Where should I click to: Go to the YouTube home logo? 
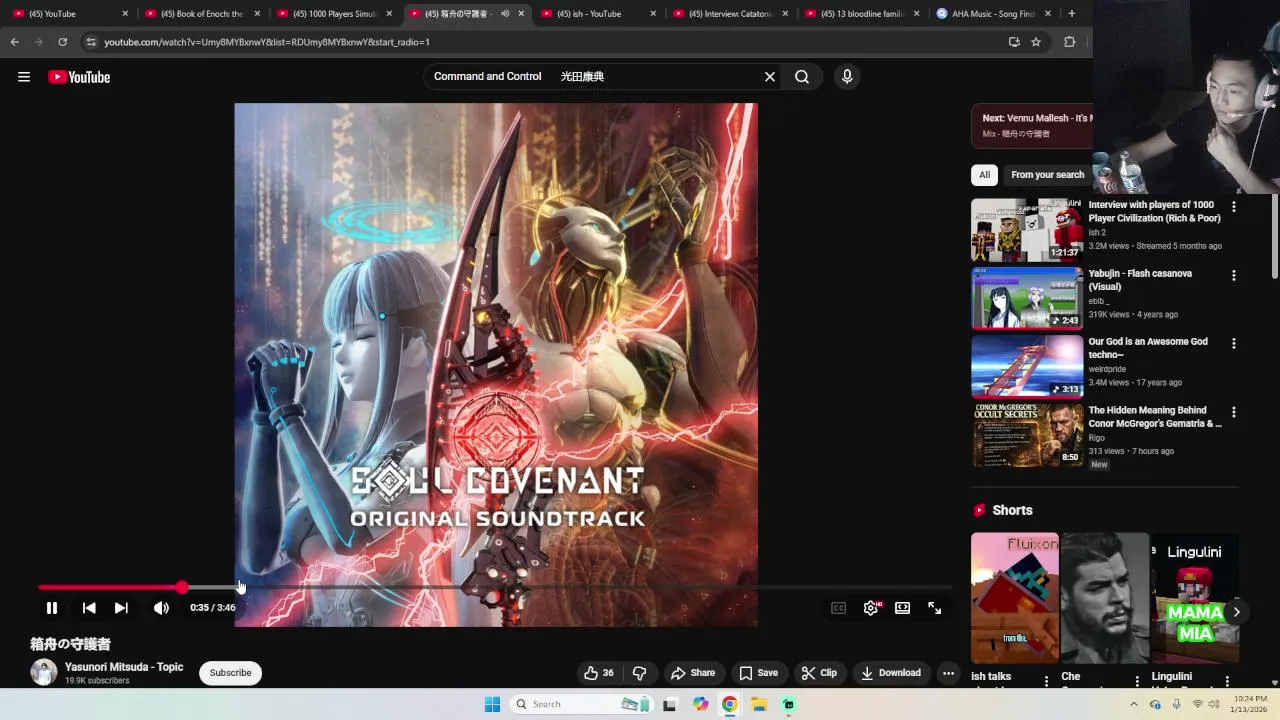click(x=79, y=77)
